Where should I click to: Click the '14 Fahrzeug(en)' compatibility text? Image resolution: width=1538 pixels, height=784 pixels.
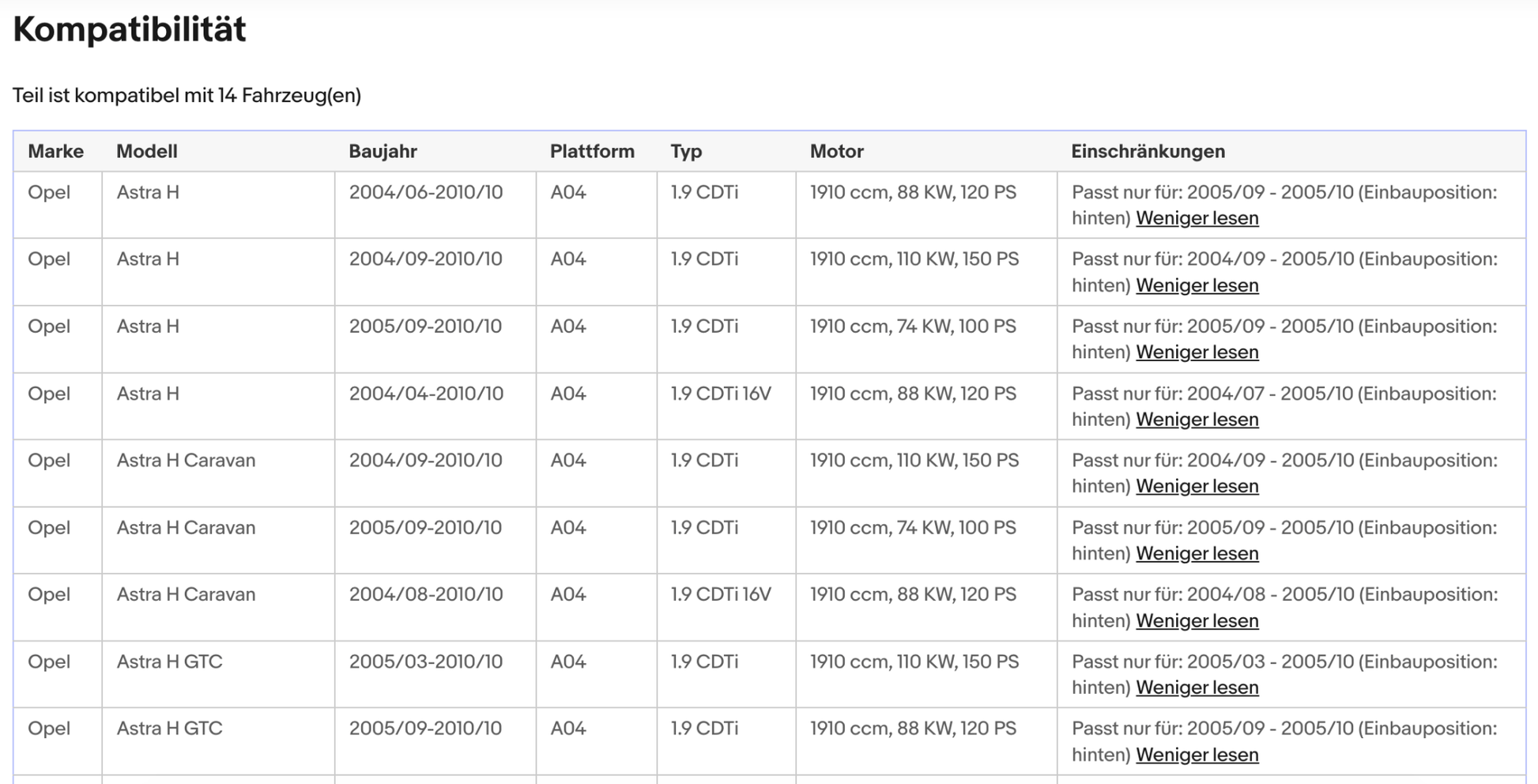[x=289, y=96]
